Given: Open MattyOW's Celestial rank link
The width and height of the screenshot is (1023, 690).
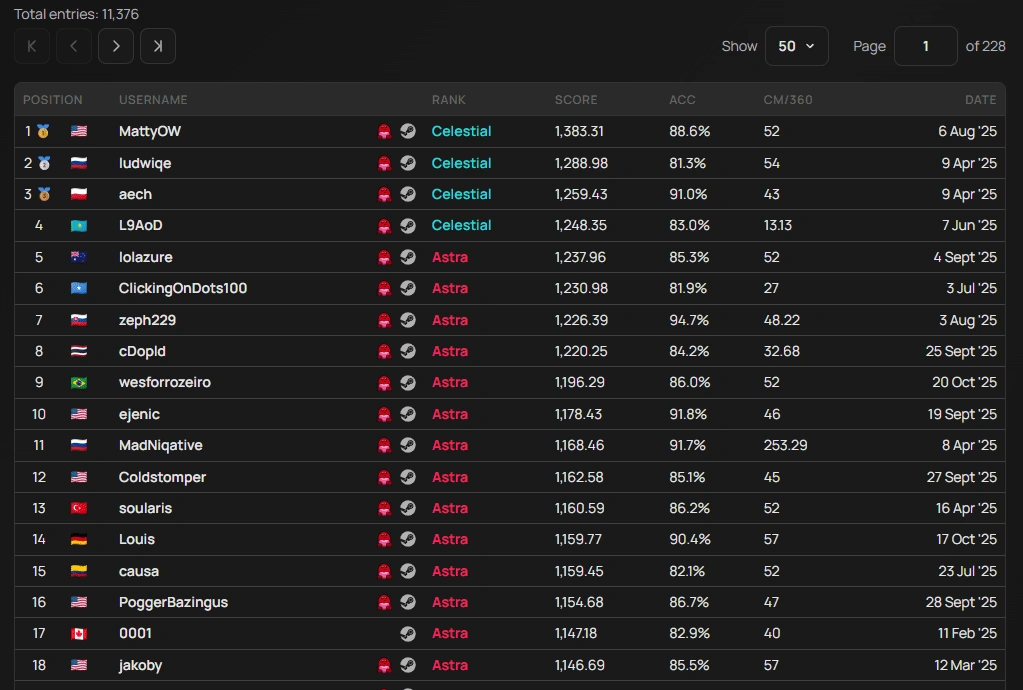Looking at the screenshot, I should [x=462, y=131].
